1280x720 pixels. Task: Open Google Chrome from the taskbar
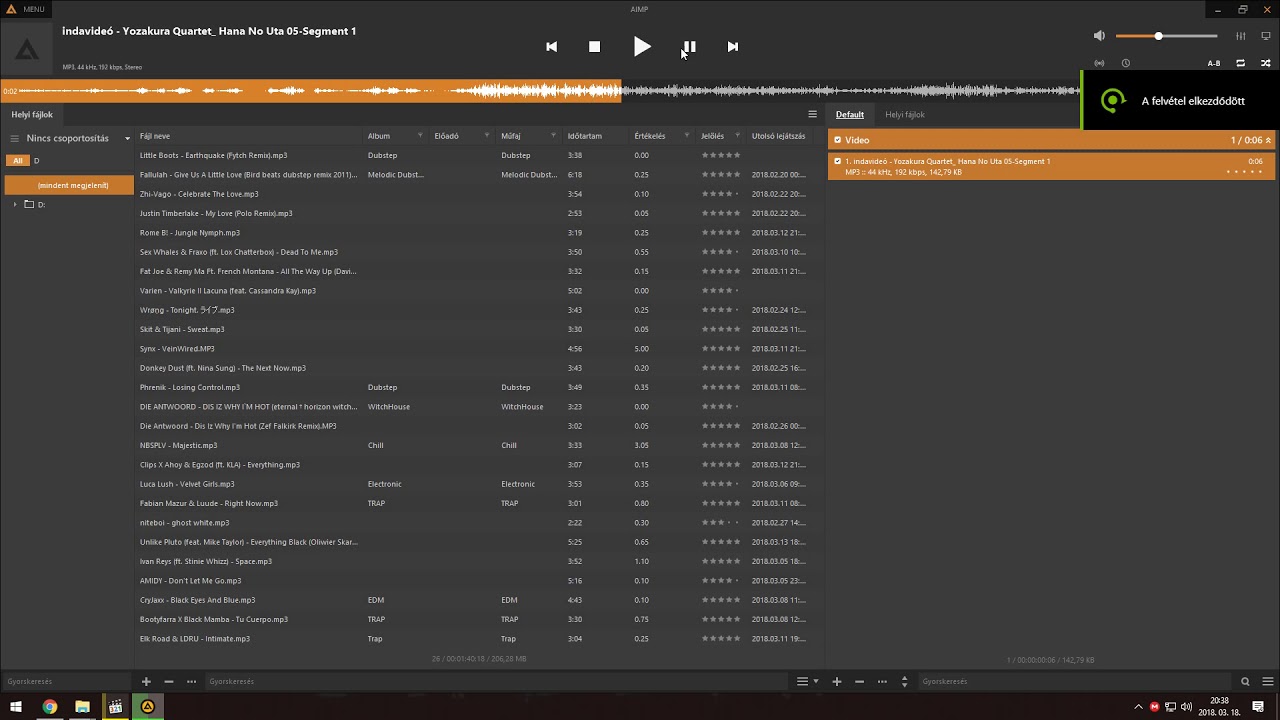49,707
